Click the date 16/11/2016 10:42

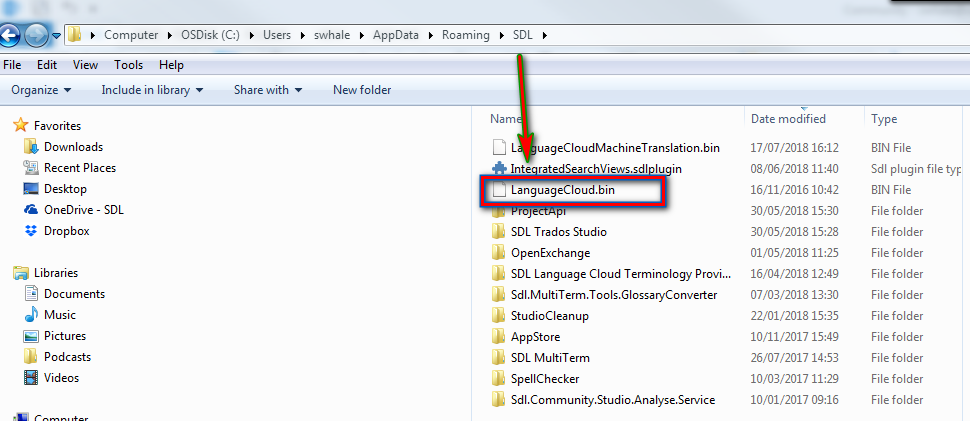[x=794, y=190]
